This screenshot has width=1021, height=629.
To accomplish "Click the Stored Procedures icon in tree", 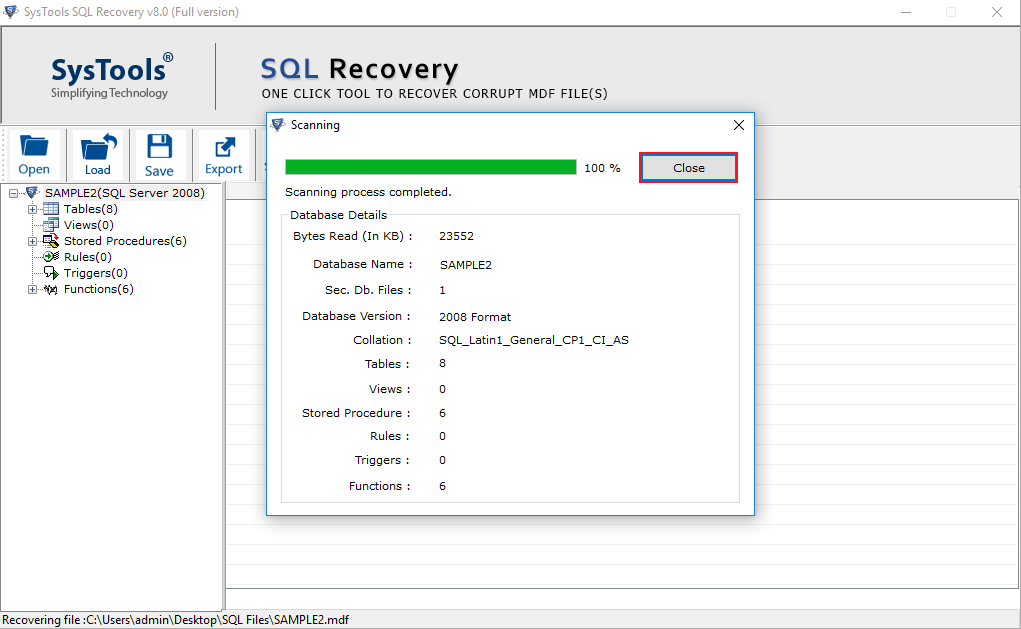I will tap(51, 241).
